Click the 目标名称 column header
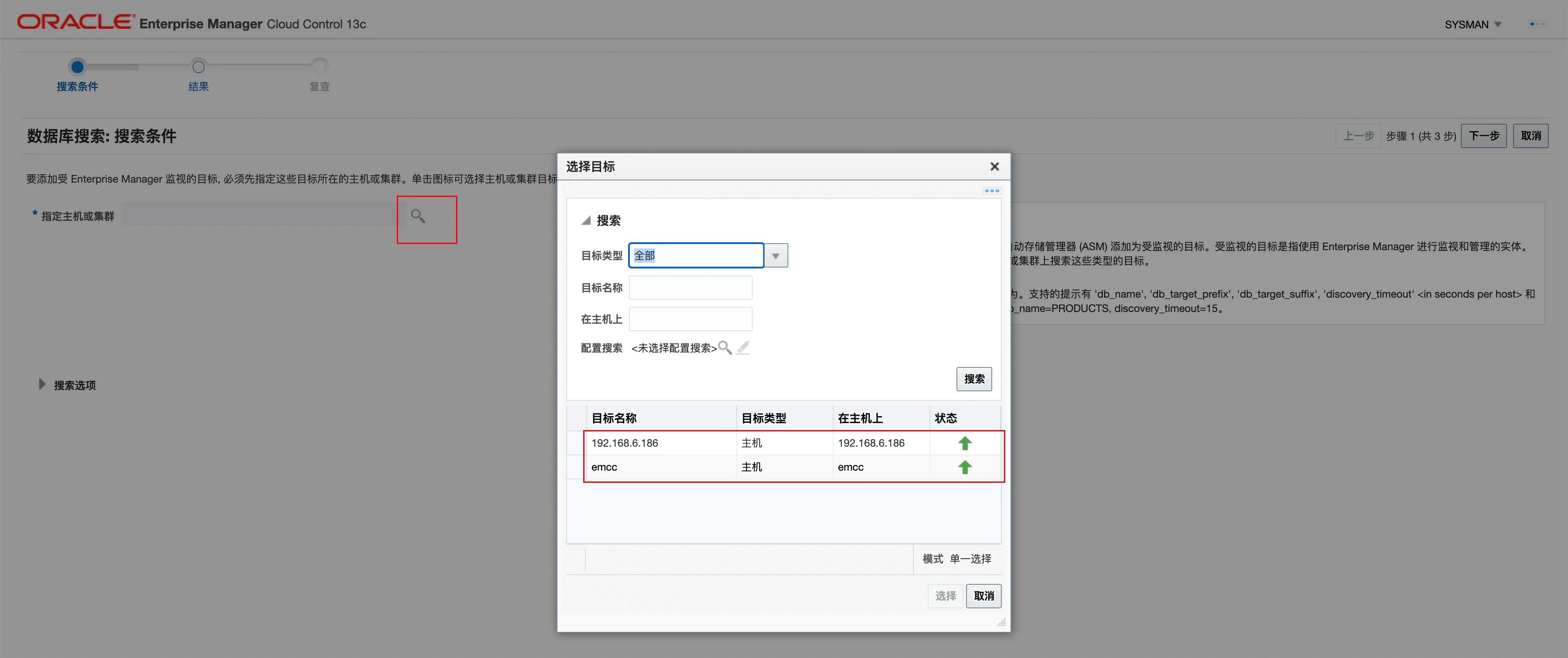 (614, 418)
